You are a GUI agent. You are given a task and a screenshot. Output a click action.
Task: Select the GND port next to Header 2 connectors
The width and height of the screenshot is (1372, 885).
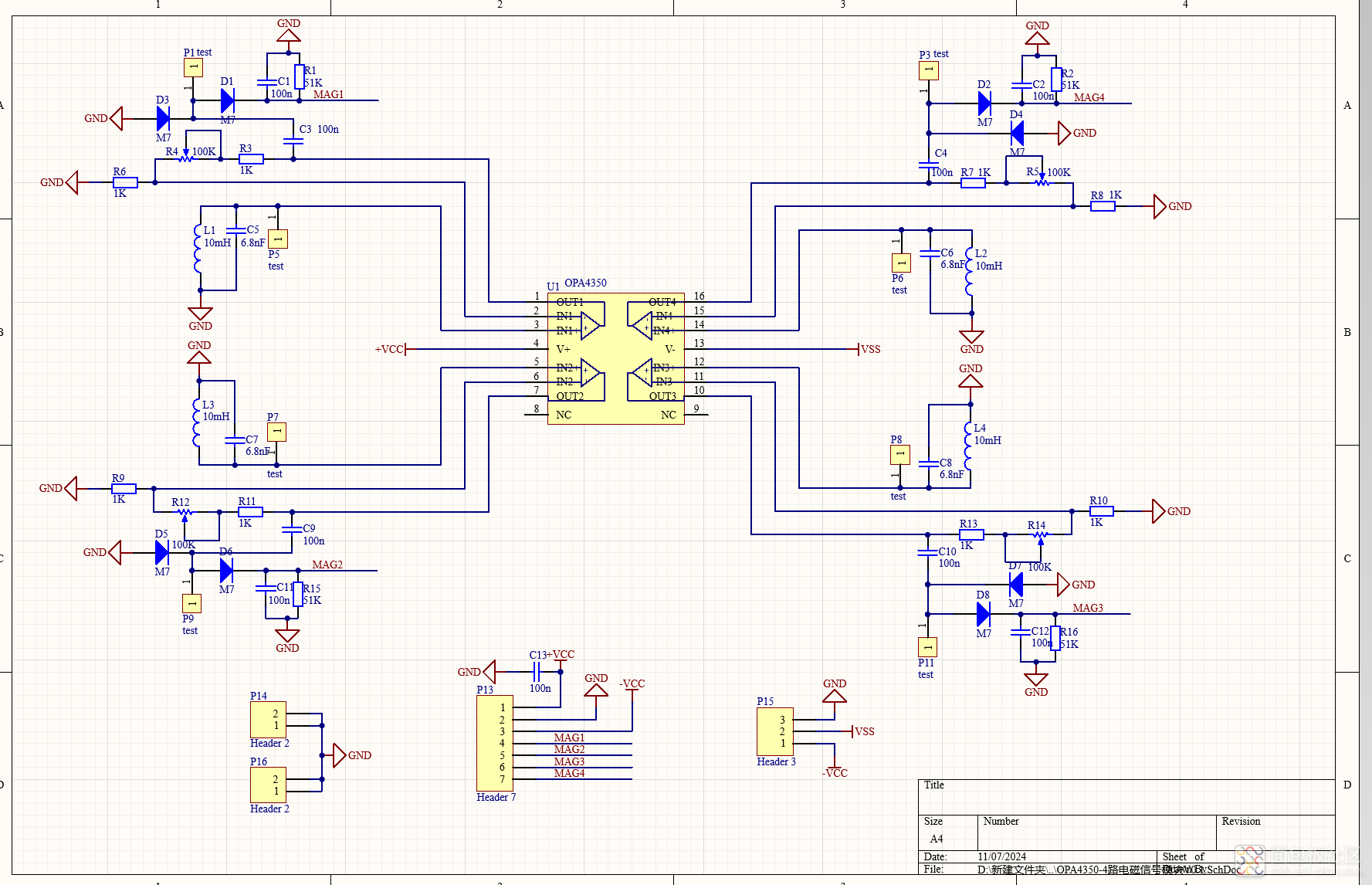pyautogui.click(x=352, y=755)
